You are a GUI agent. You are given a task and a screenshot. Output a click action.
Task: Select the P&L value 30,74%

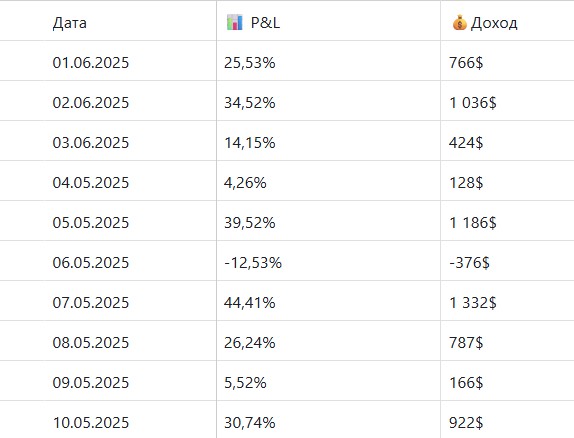point(250,423)
